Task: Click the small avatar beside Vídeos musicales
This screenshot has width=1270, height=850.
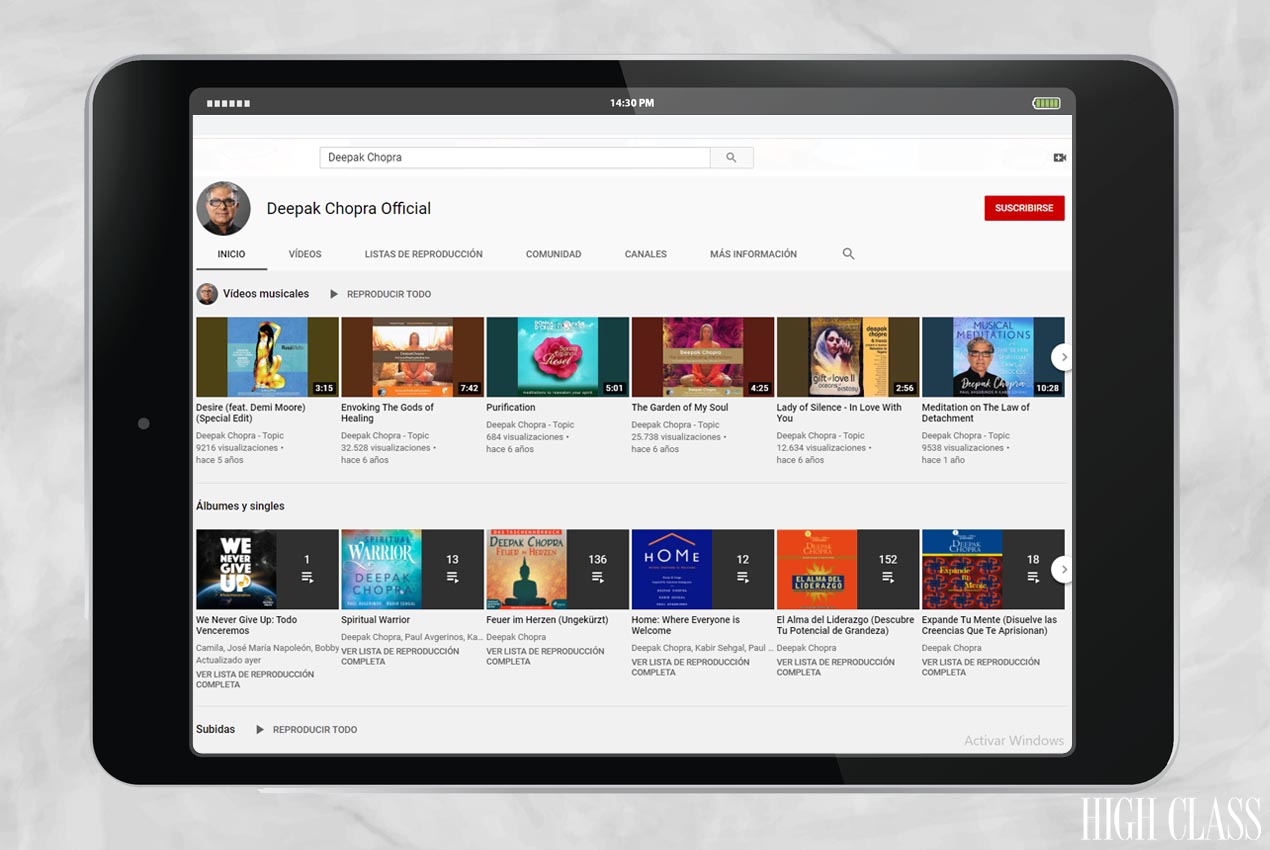Action: pos(207,294)
